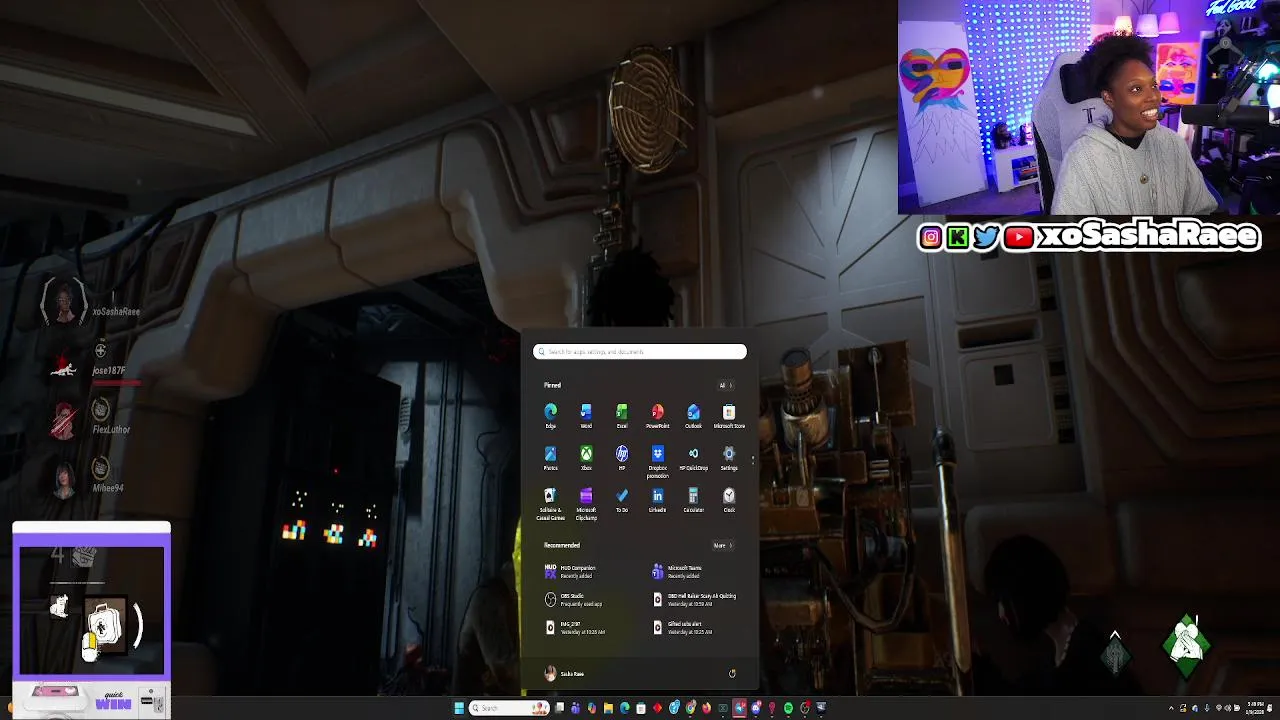Open Solitaire & Casual Games
1280x720 pixels.
point(550,503)
